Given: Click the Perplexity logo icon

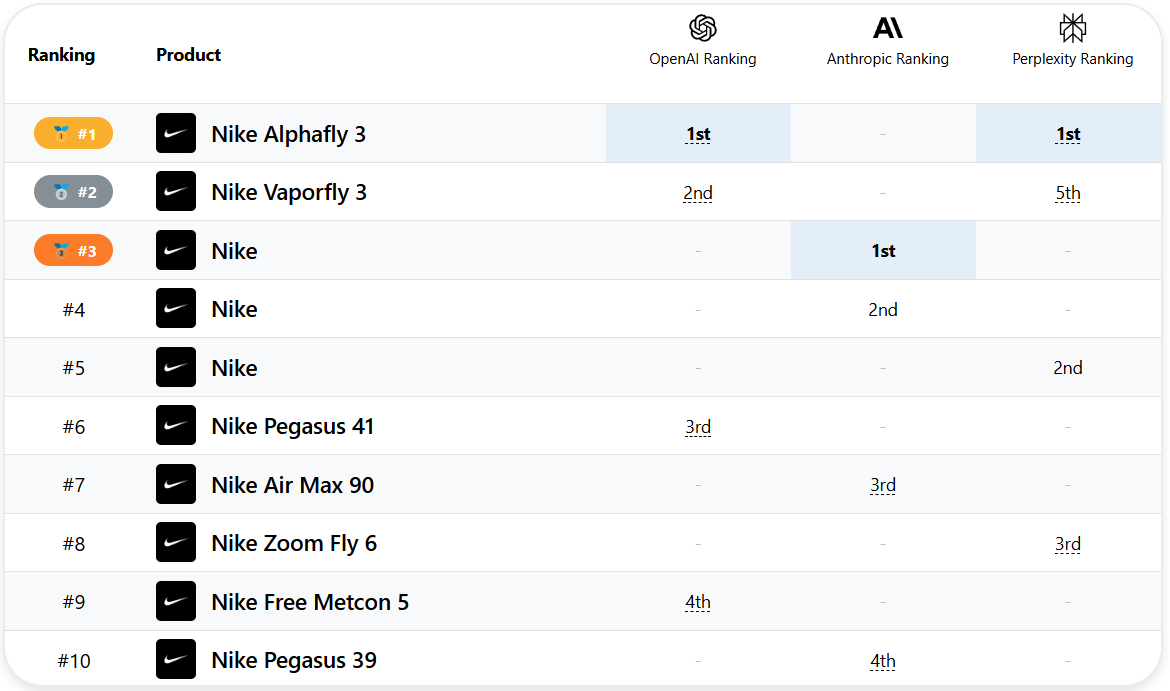Looking at the screenshot, I should 1073,28.
